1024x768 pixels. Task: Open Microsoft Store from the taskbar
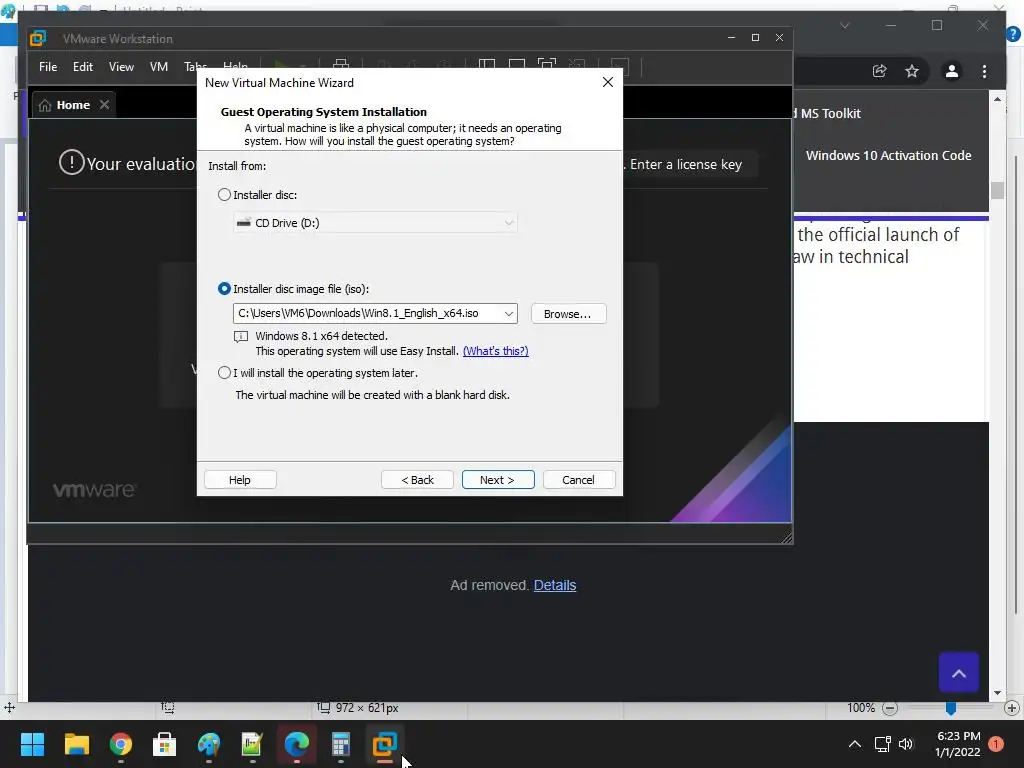pyautogui.click(x=165, y=744)
